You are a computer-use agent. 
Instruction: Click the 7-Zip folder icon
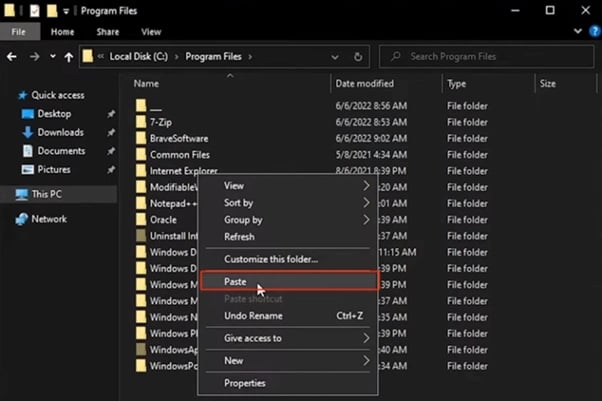click(141, 121)
